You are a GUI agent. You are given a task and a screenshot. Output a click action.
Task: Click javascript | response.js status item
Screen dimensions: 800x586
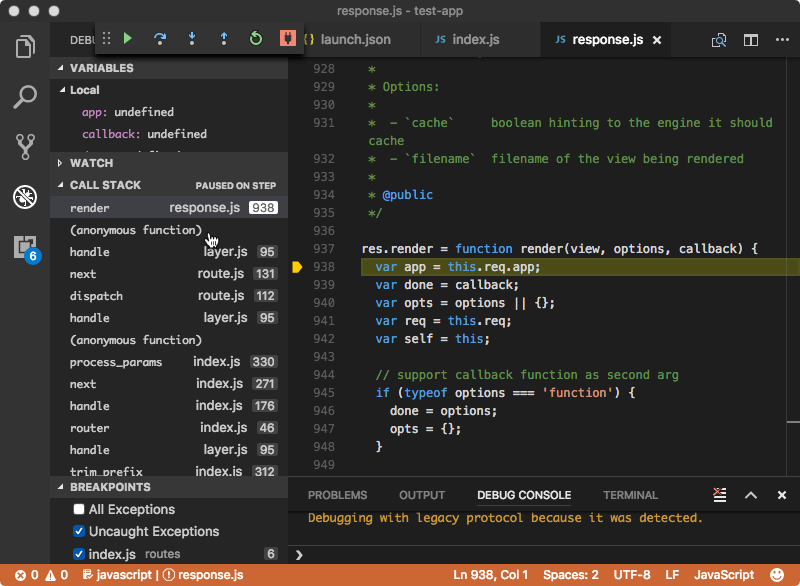[x=163, y=575]
